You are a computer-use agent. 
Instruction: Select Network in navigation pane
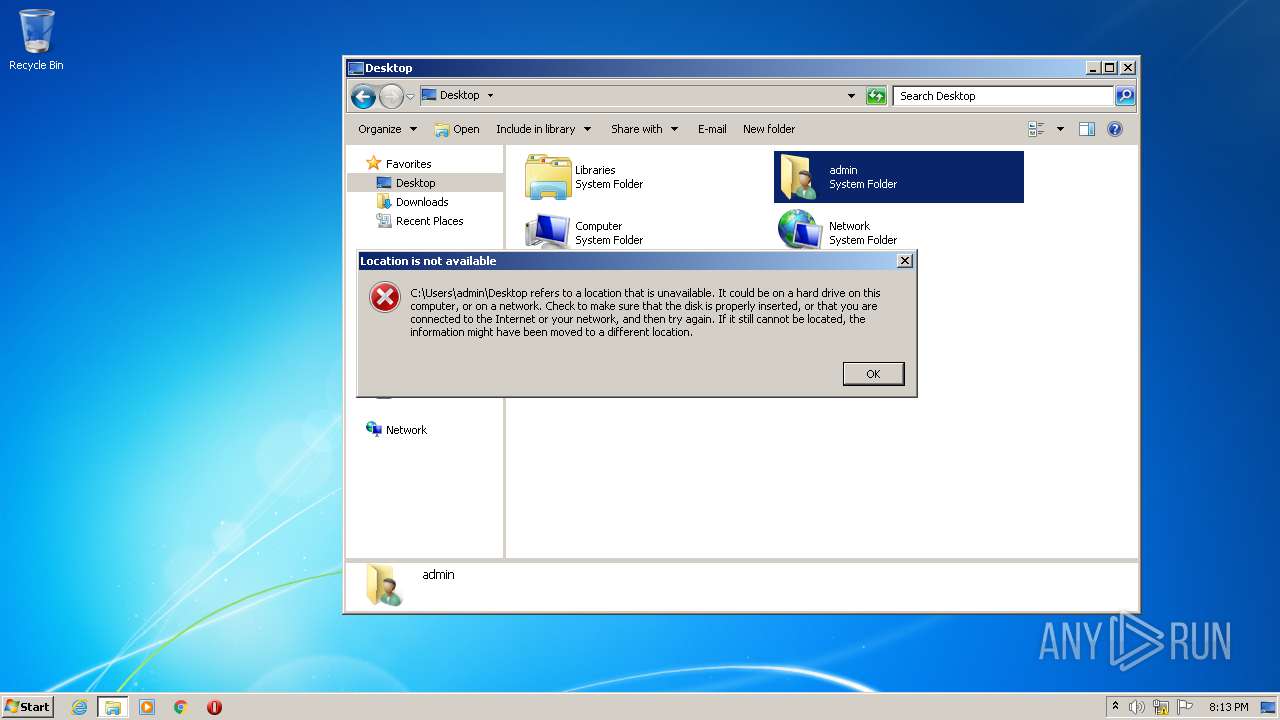coord(396,429)
